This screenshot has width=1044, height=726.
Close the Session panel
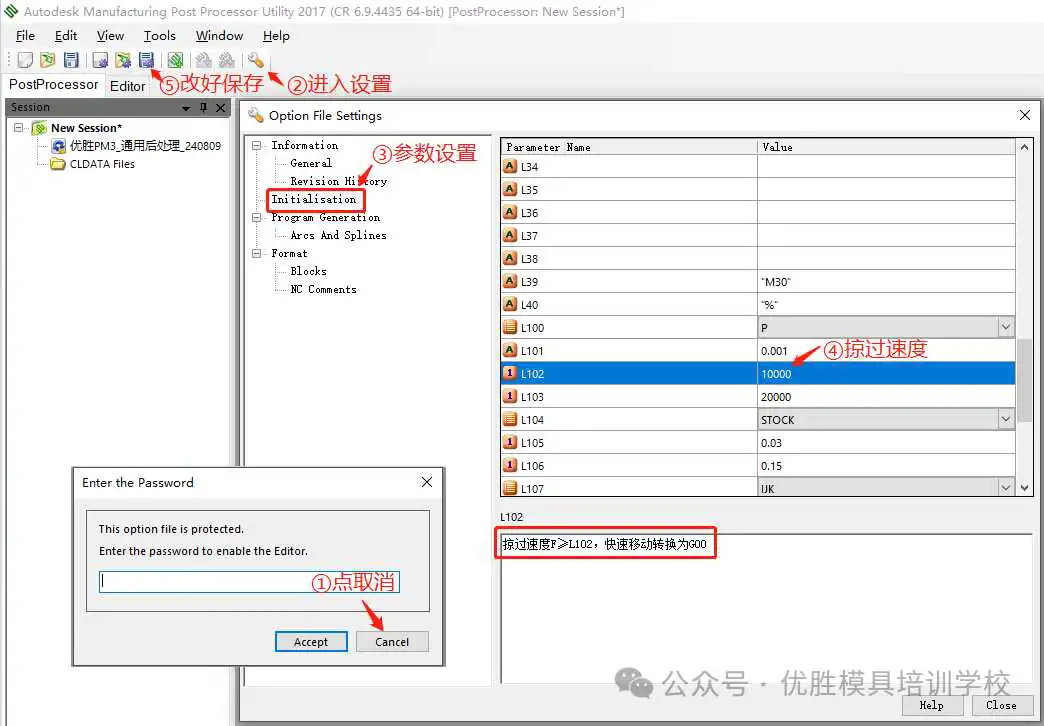tap(220, 107)
